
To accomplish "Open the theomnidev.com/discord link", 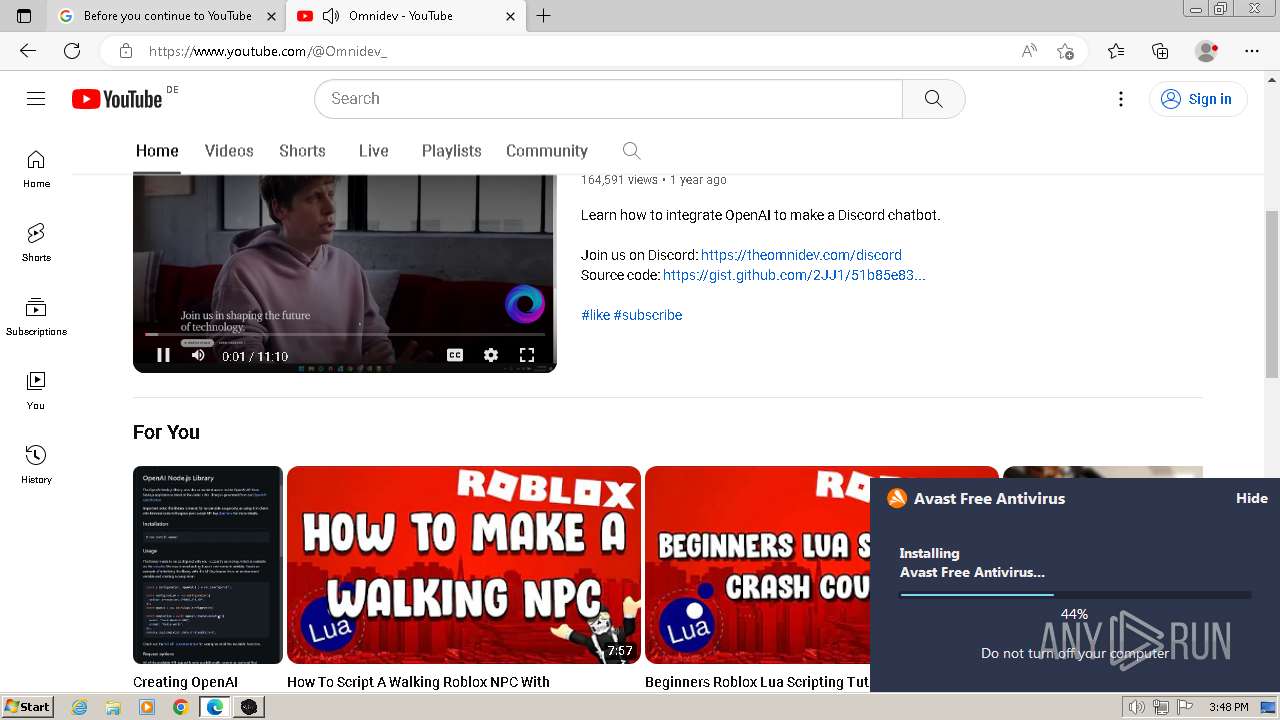I will coord(801,255).
